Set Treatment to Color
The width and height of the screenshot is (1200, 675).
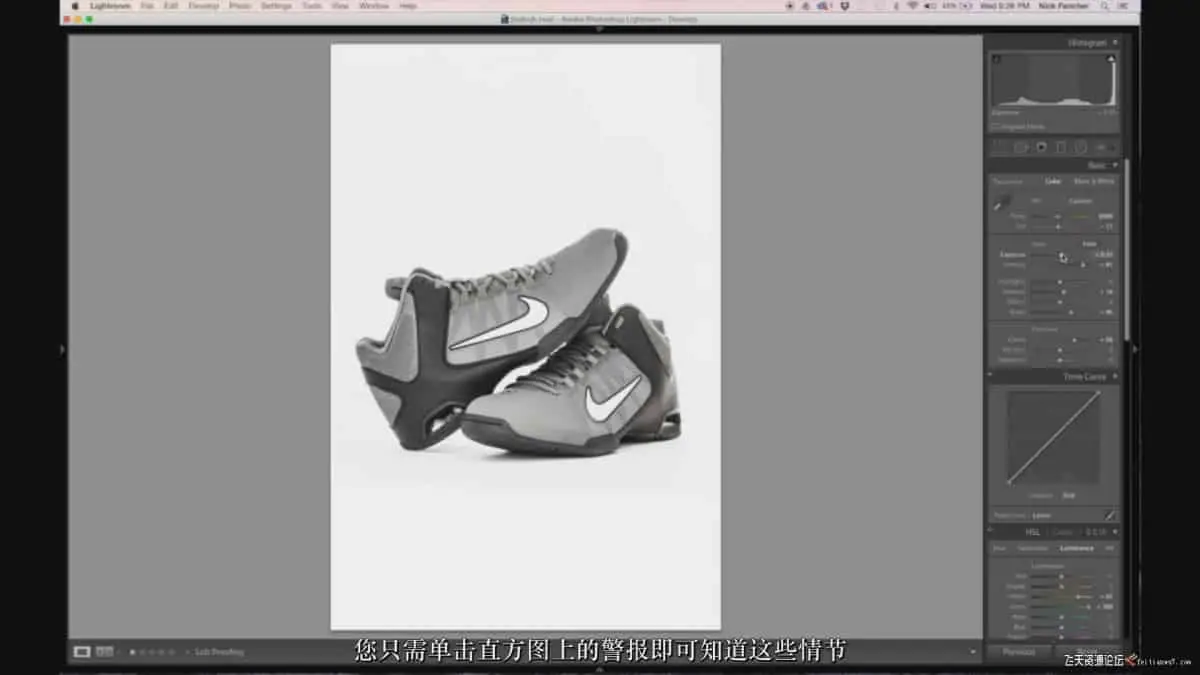tap(1053, 181)
